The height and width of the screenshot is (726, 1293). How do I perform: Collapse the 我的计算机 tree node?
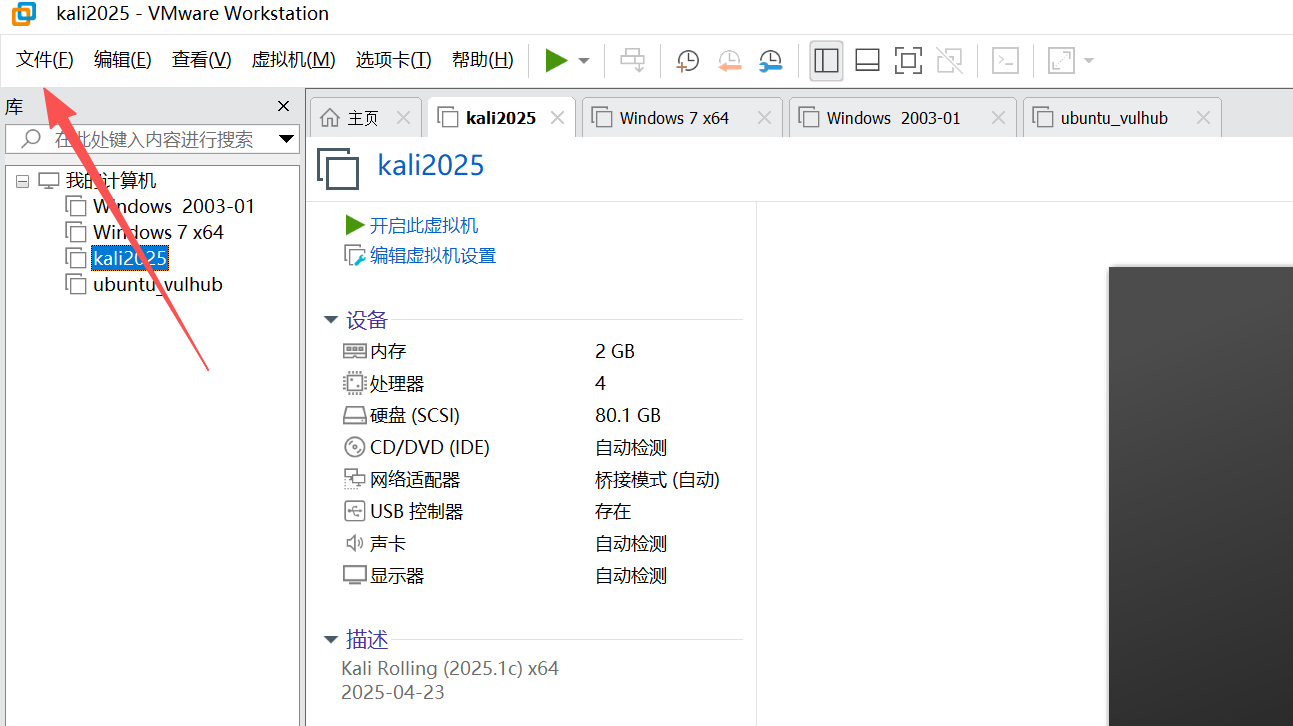(23, 181)
